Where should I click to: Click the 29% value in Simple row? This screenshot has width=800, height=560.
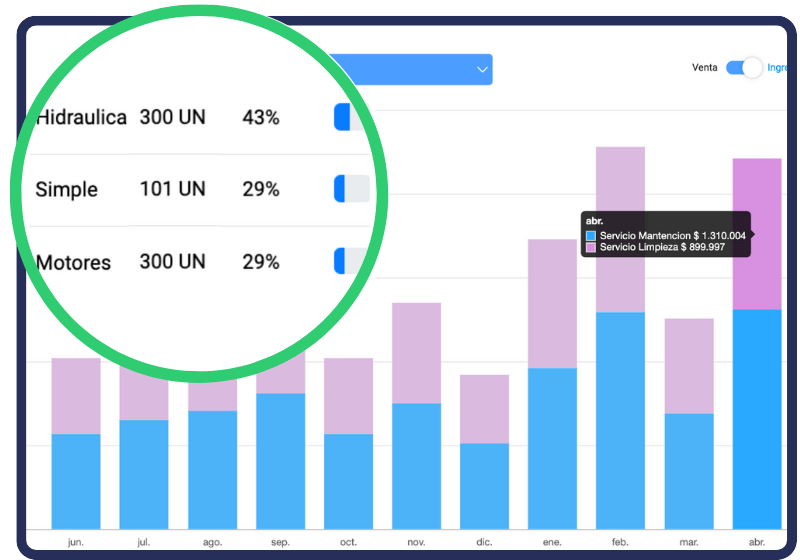coord(261,189)
